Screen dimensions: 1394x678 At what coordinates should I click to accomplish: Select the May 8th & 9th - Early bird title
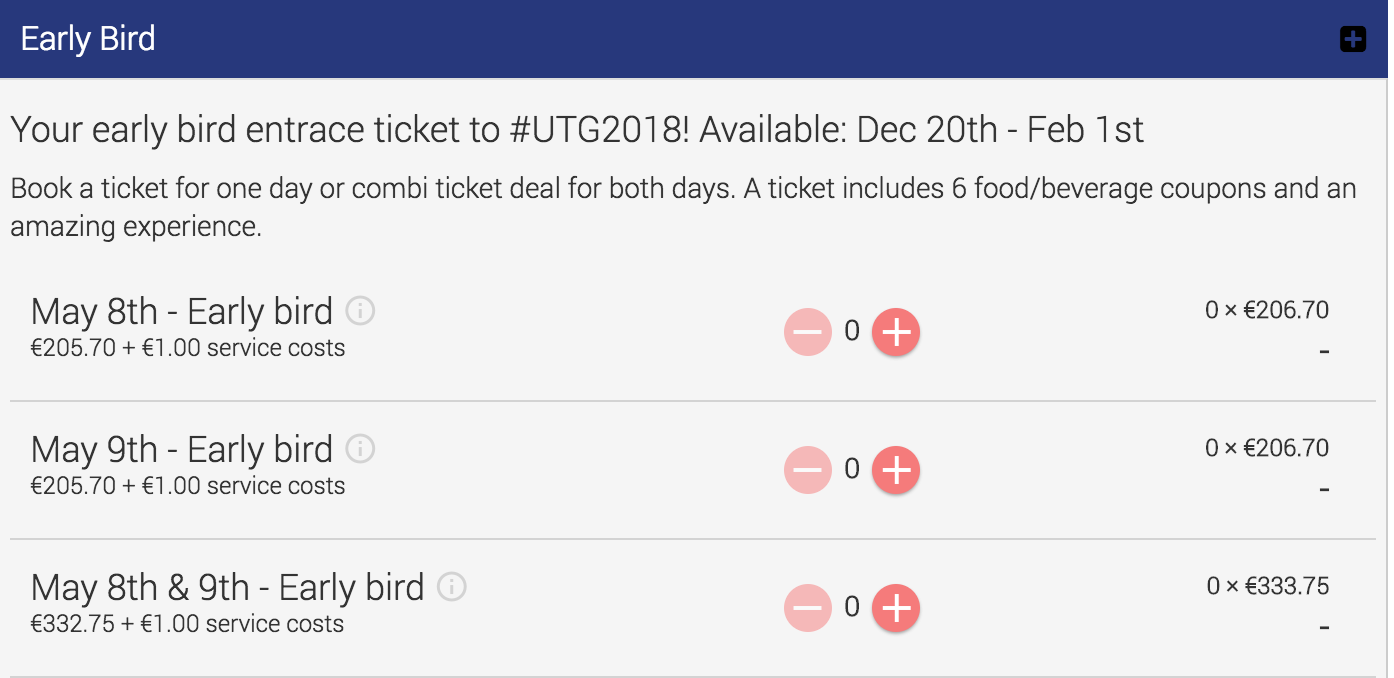[228, 587]
